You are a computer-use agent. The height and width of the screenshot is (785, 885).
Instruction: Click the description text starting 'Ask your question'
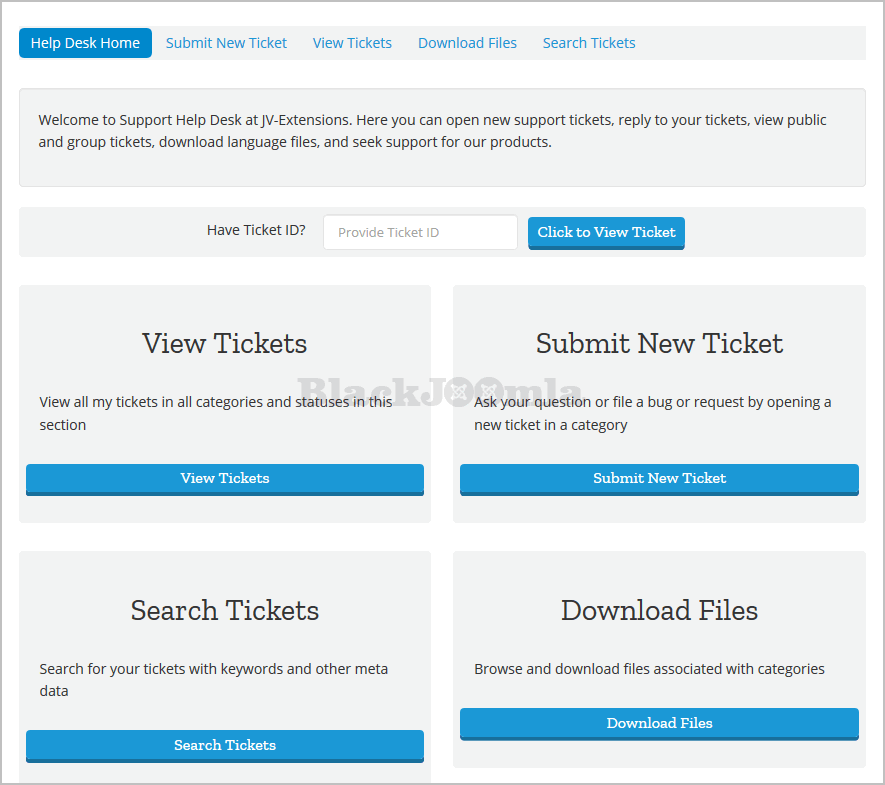click(652, 413)
